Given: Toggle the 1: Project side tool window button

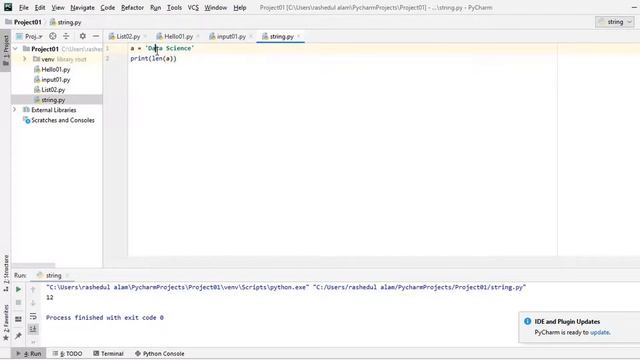Looking at the screenshot, I should (x=6, y=50).
